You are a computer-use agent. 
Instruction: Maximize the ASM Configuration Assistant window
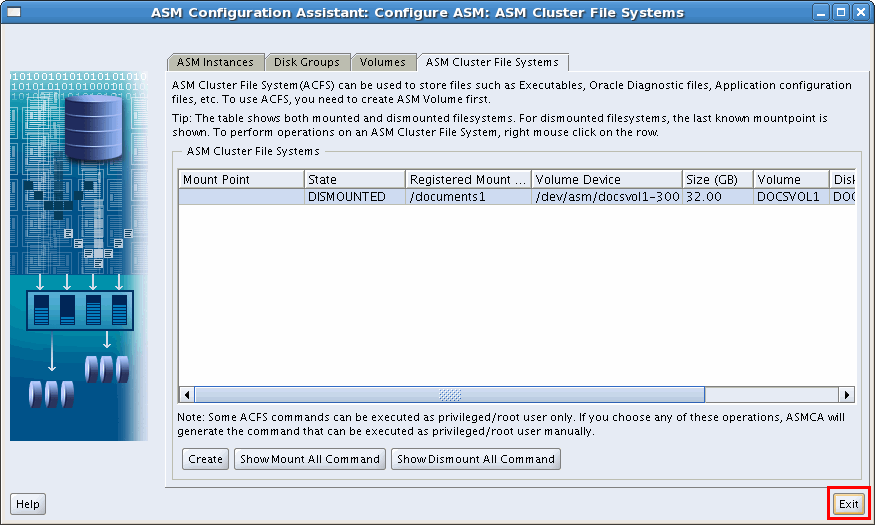(x=841, y=12)
